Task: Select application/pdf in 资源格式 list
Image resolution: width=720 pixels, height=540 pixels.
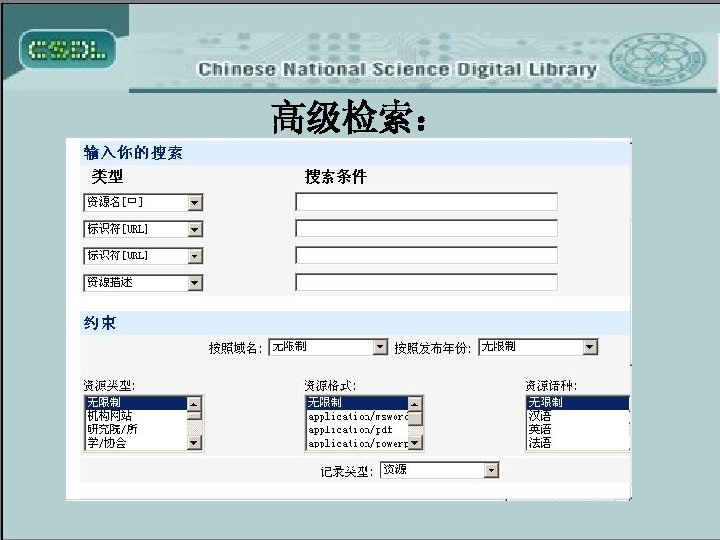Action: (357, 430)
